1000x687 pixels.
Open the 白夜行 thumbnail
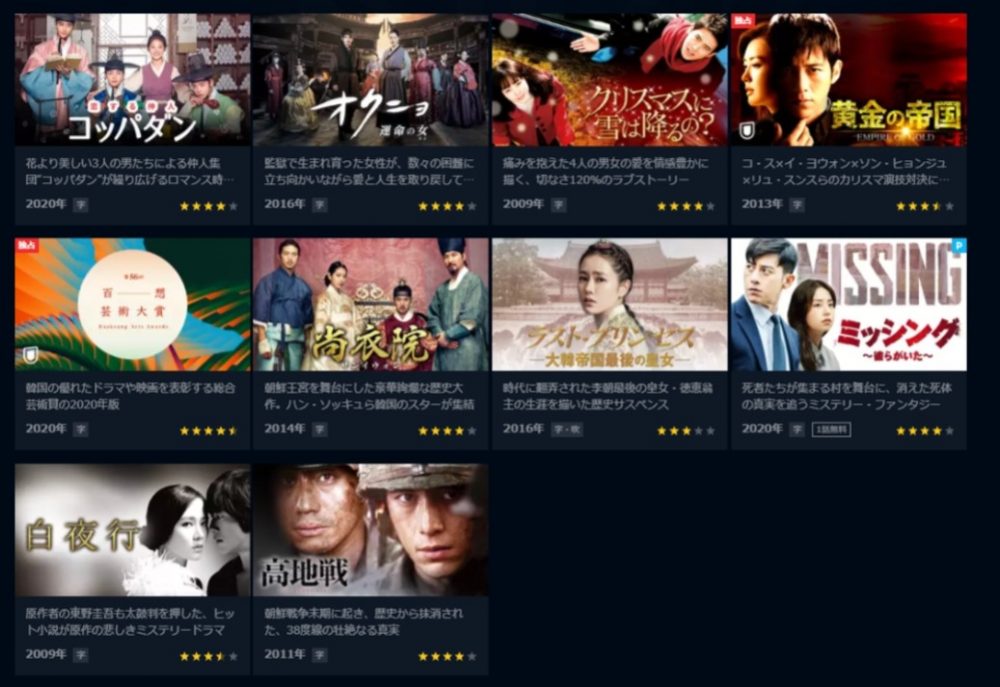[133, 530]
